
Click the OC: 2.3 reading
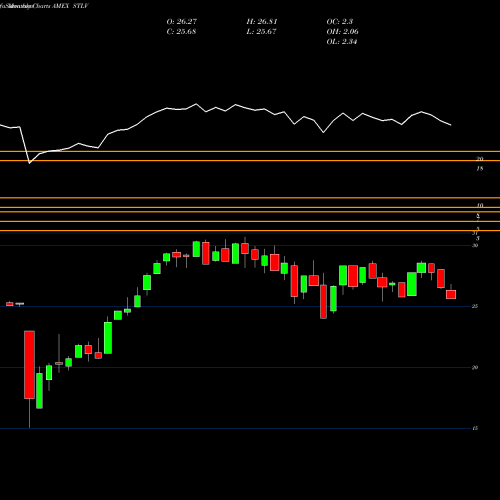tap(340, 22)
